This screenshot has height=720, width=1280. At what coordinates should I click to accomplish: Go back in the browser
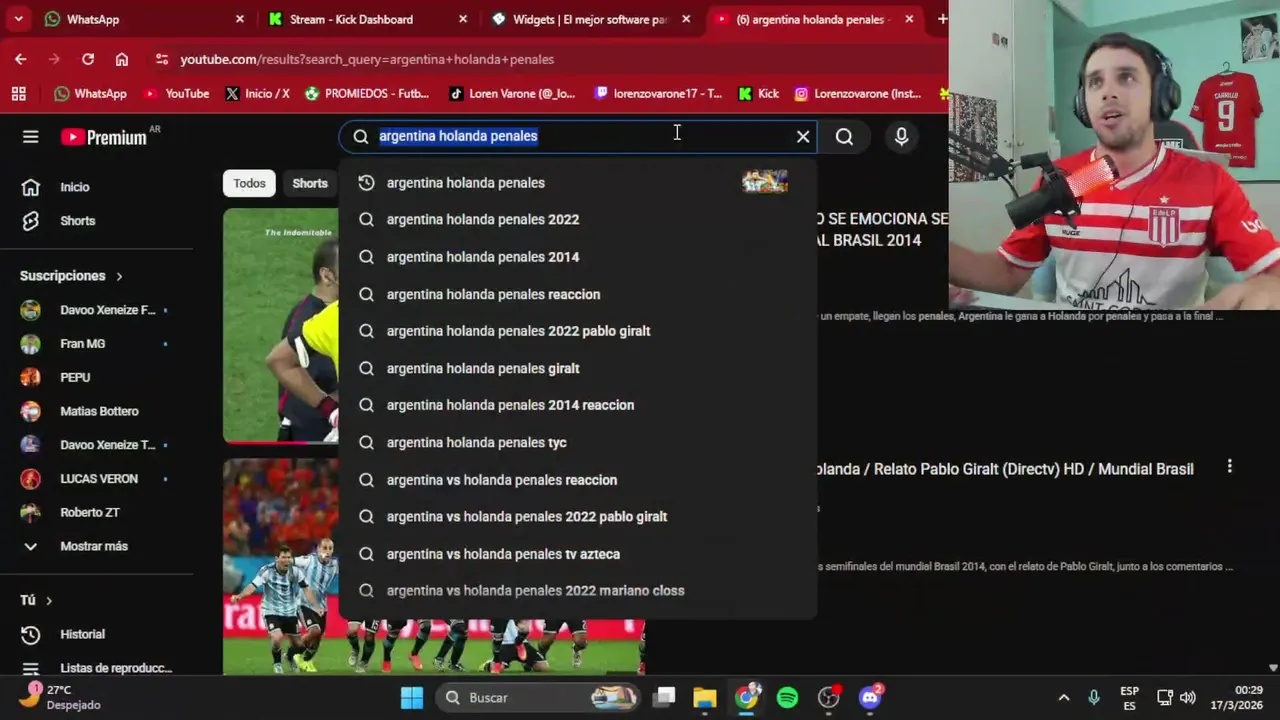point(20,59)
